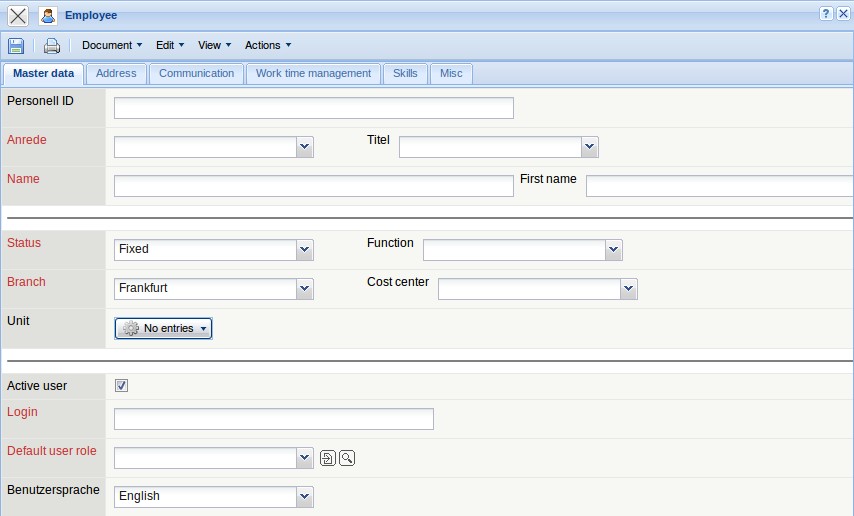The image size is (854, 516).
Task: Click the Save disk icon in toolbar
Action: [16, 45]
